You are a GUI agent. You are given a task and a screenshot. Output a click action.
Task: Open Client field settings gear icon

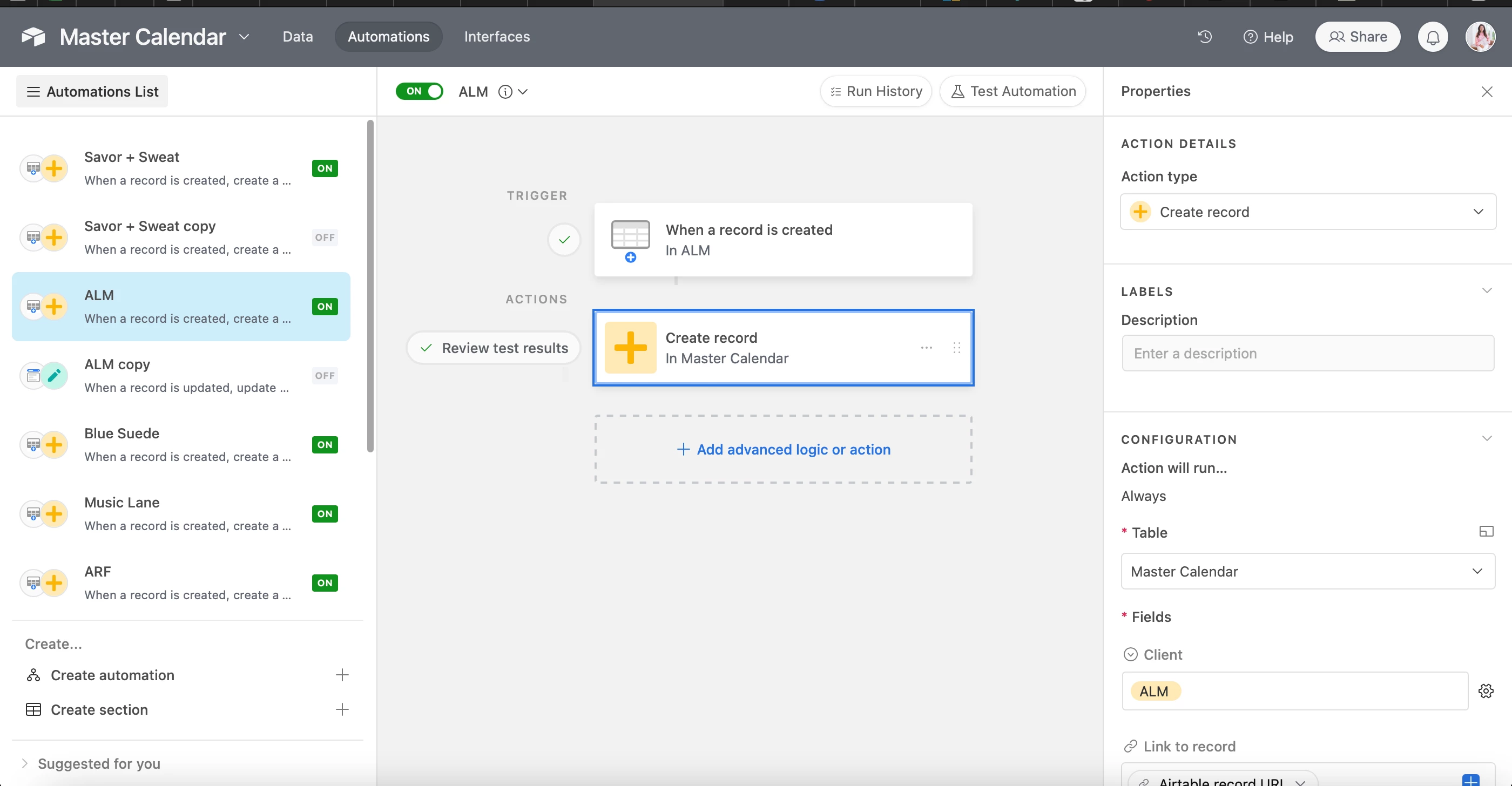(x=1486, y=691)
